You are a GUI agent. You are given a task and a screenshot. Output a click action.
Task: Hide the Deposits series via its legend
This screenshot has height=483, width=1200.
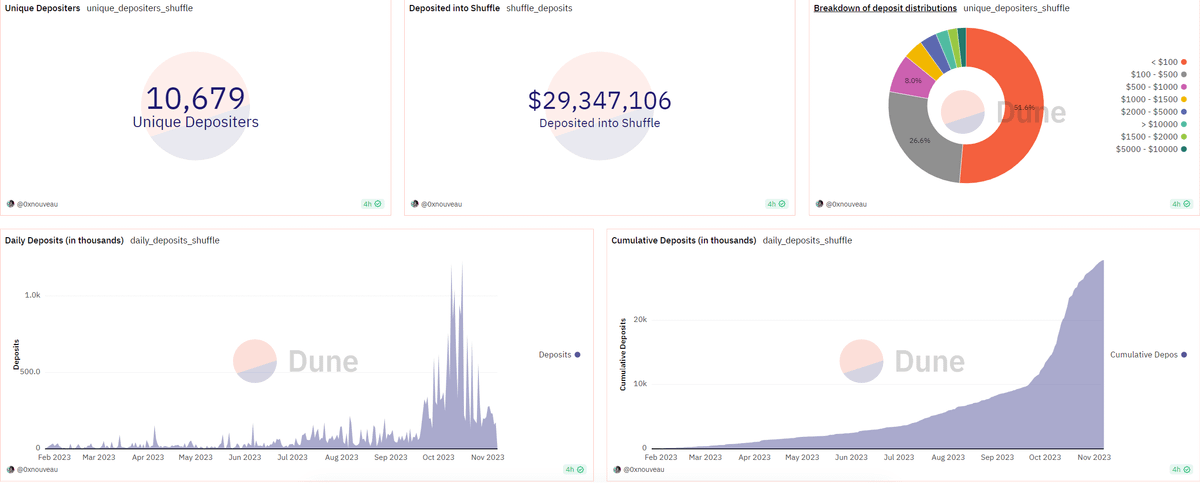[559, 355]
